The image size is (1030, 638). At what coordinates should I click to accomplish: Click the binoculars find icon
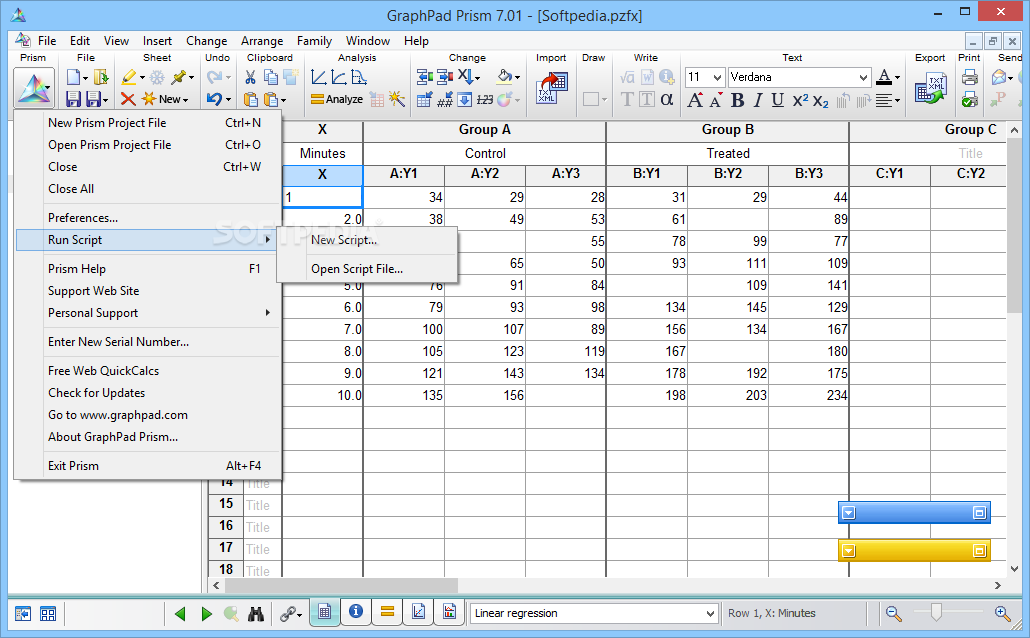(x=256, y=614)
